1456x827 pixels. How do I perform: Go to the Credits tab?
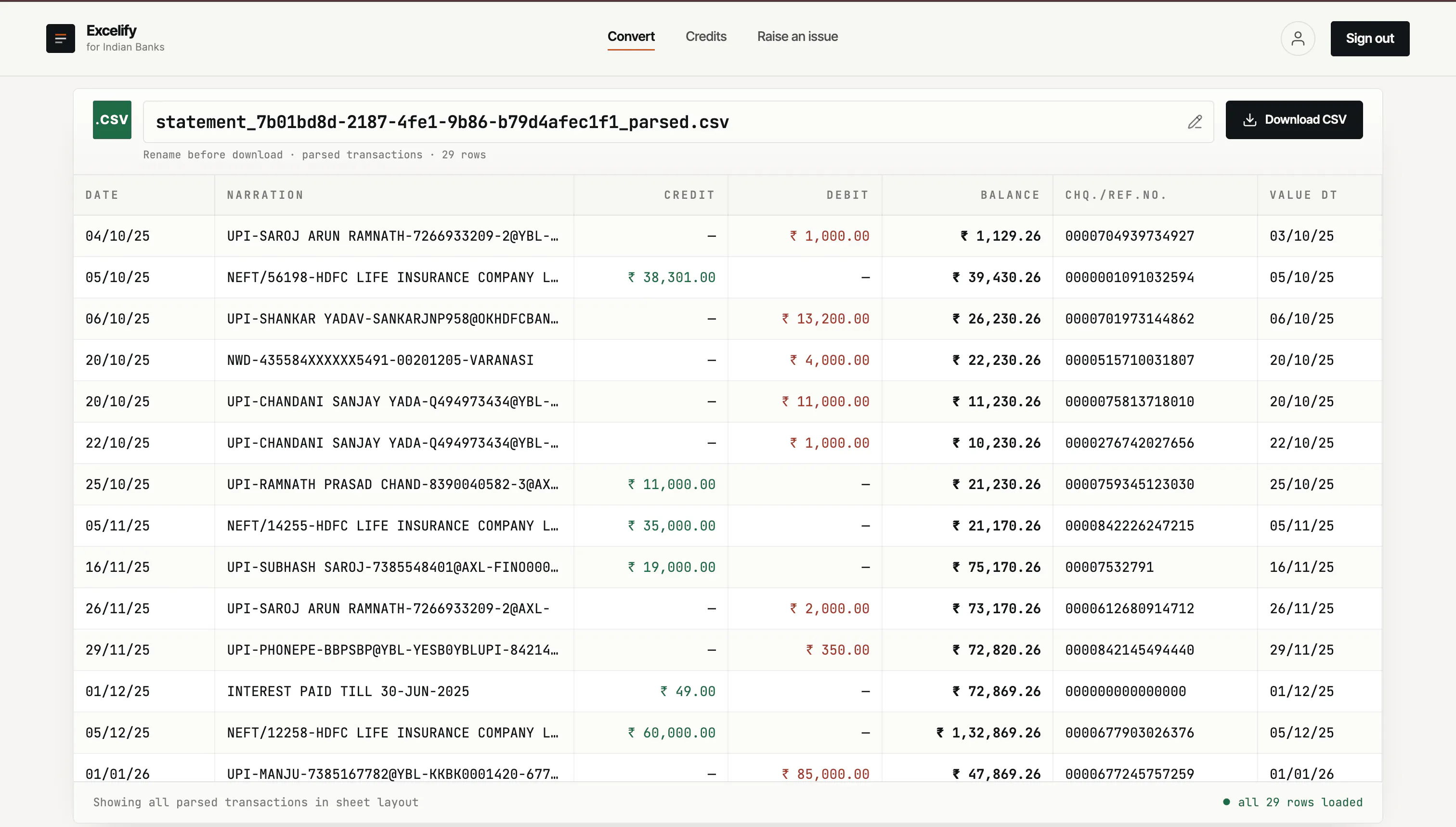pos(705,37)
